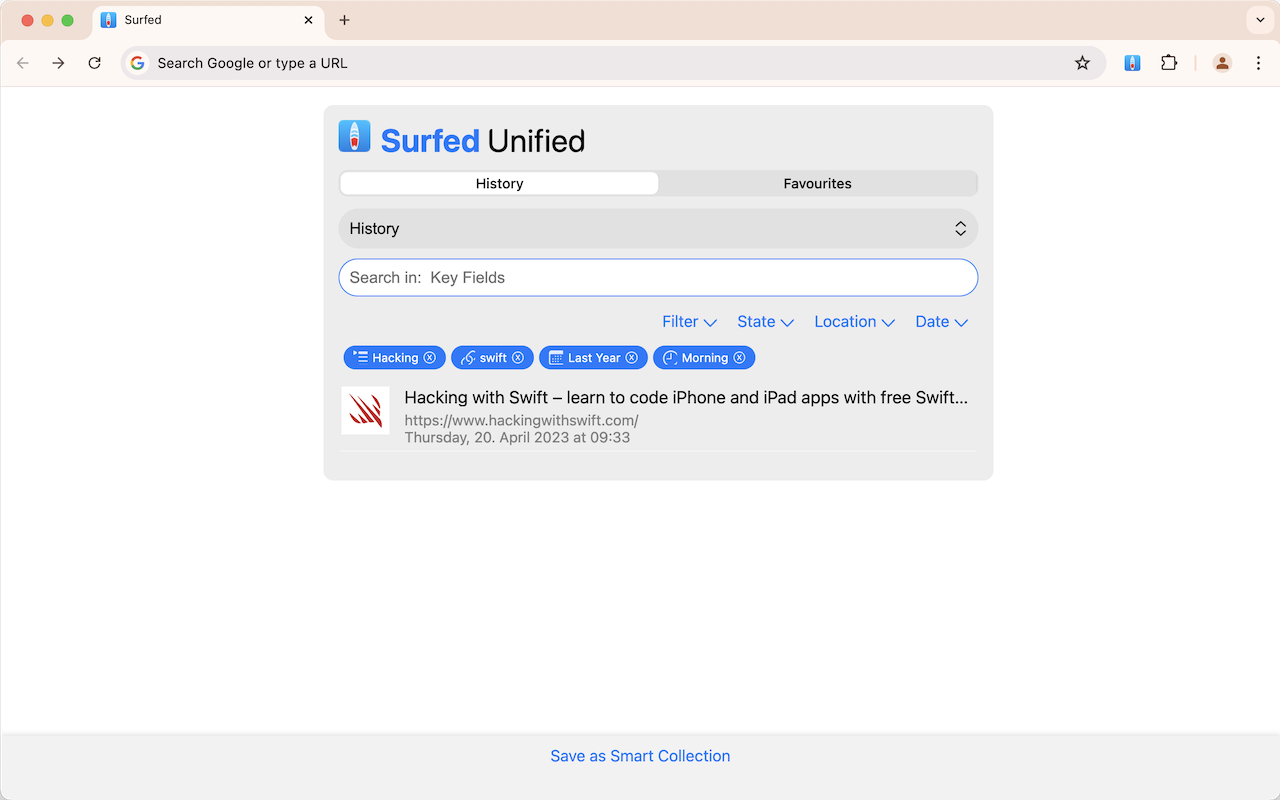Click the Surfed extension icon in toolbar
Viewport: 1280px width, 800px height.
(1132, 63)
